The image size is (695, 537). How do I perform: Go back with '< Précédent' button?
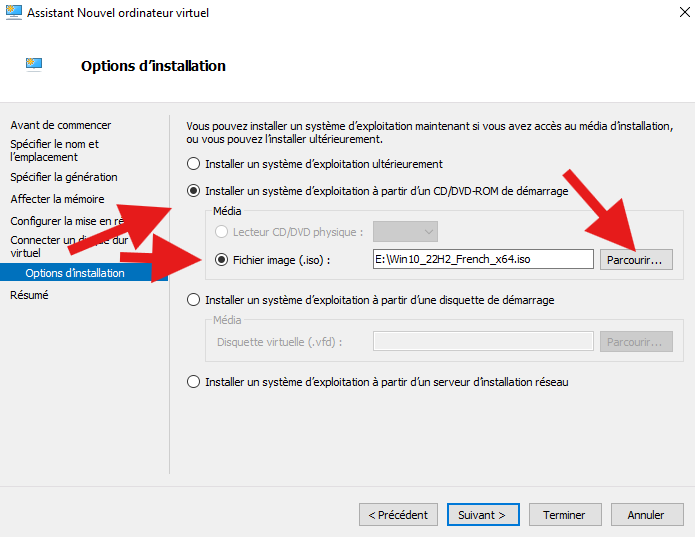[x=398, y=515]
